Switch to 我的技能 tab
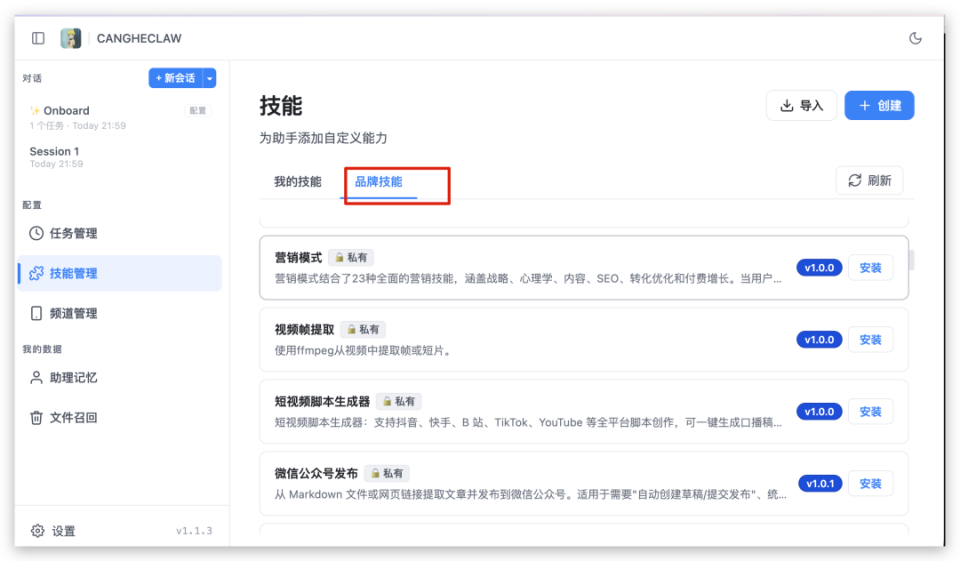This screenshot has width=960, height=561. (298, 182)
